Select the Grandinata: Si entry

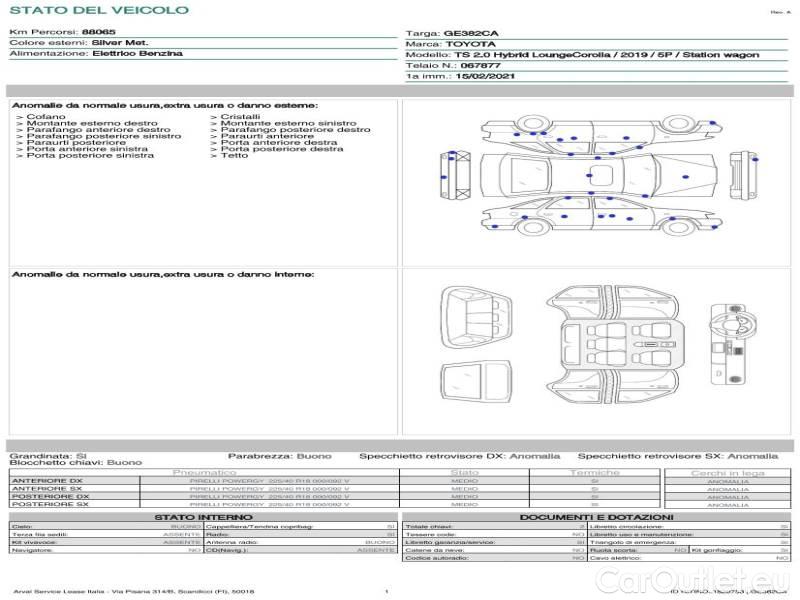tap(48, 456)
